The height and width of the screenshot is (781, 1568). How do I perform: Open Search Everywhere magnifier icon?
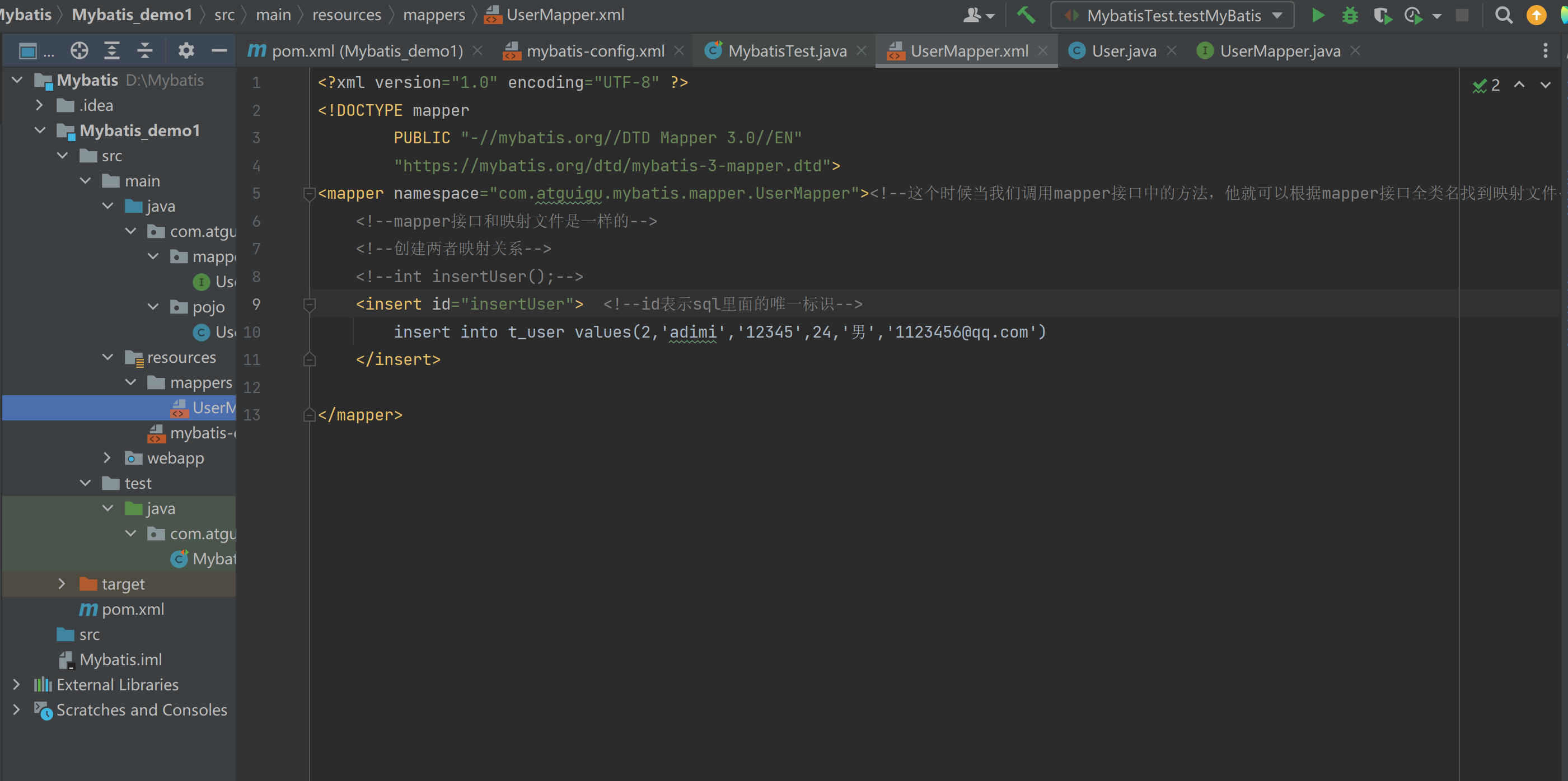[1503, 15]
